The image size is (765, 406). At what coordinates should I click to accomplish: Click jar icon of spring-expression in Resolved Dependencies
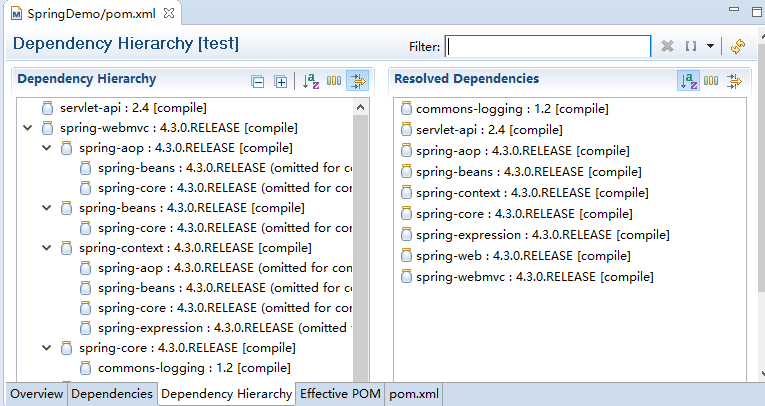point(406,235)
